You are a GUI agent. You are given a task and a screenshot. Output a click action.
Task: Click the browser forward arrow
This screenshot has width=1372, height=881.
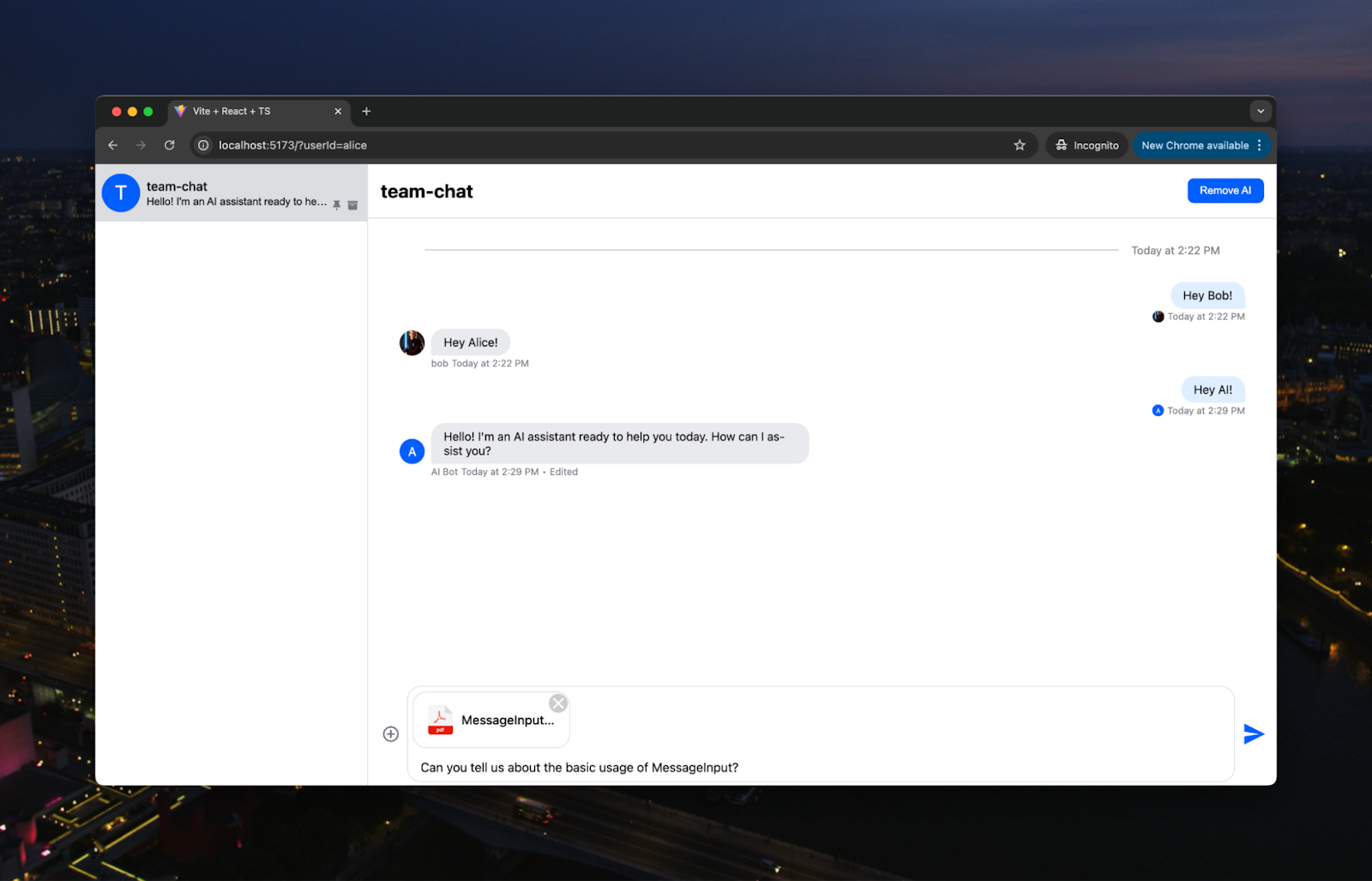141,145
